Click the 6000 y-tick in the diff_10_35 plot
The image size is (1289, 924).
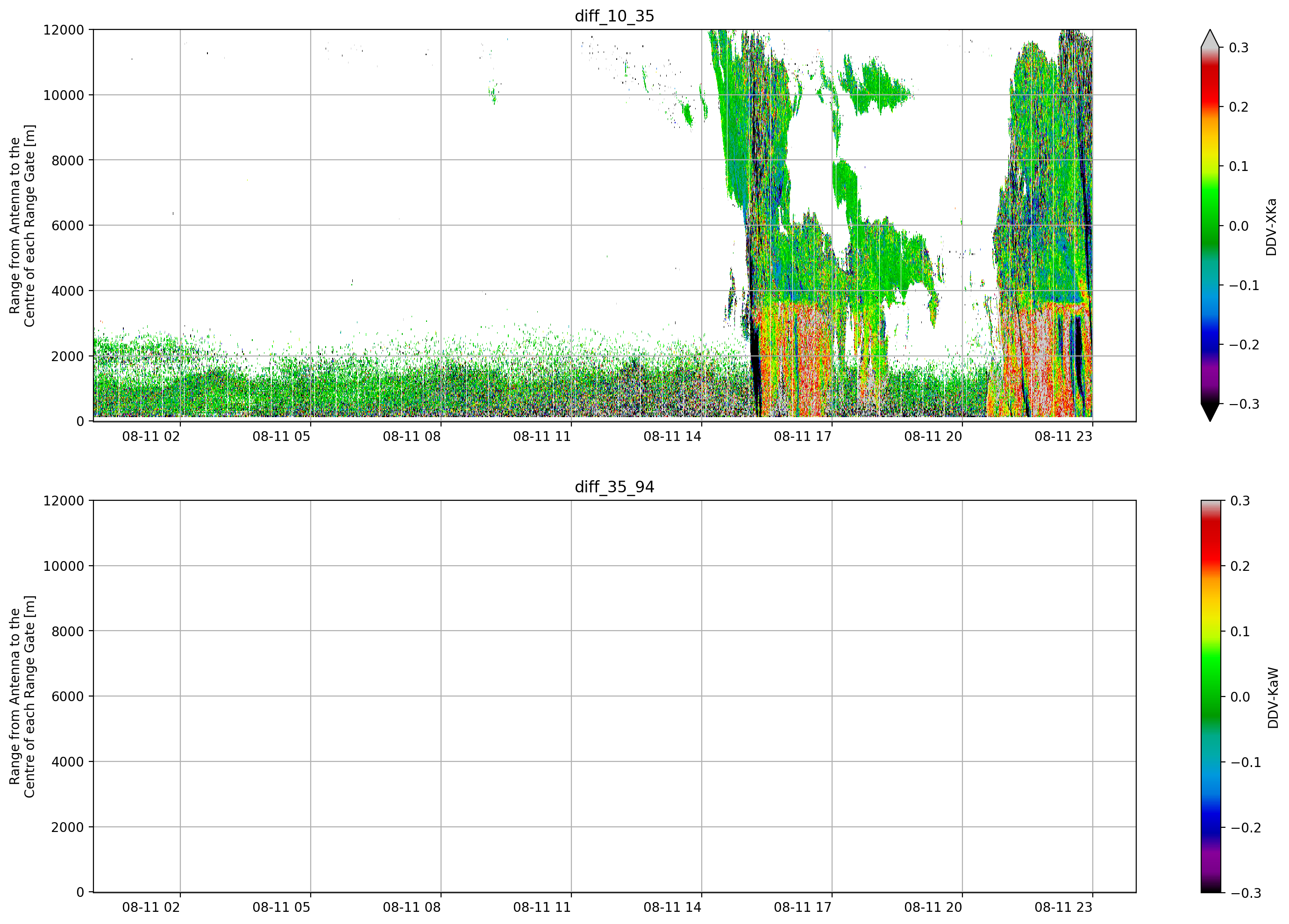point(68,226)
